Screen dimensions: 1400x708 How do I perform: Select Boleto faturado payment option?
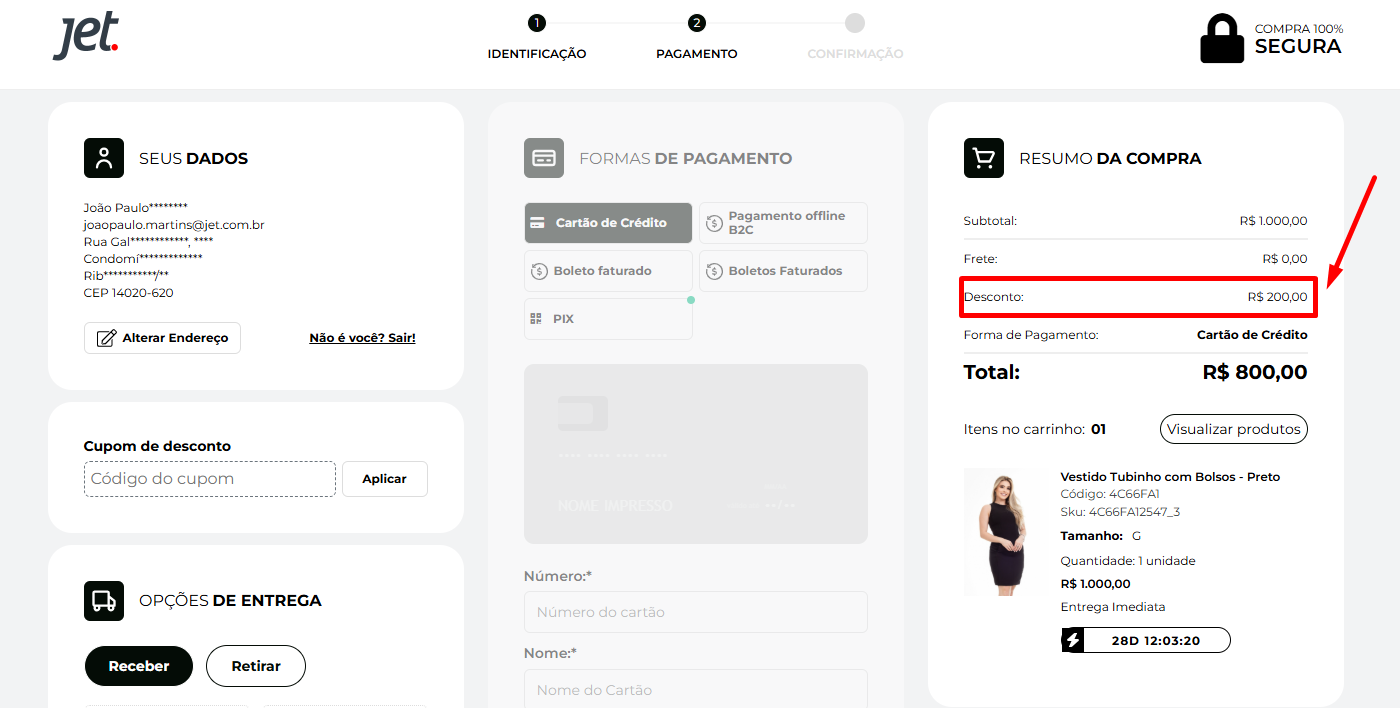608,271
